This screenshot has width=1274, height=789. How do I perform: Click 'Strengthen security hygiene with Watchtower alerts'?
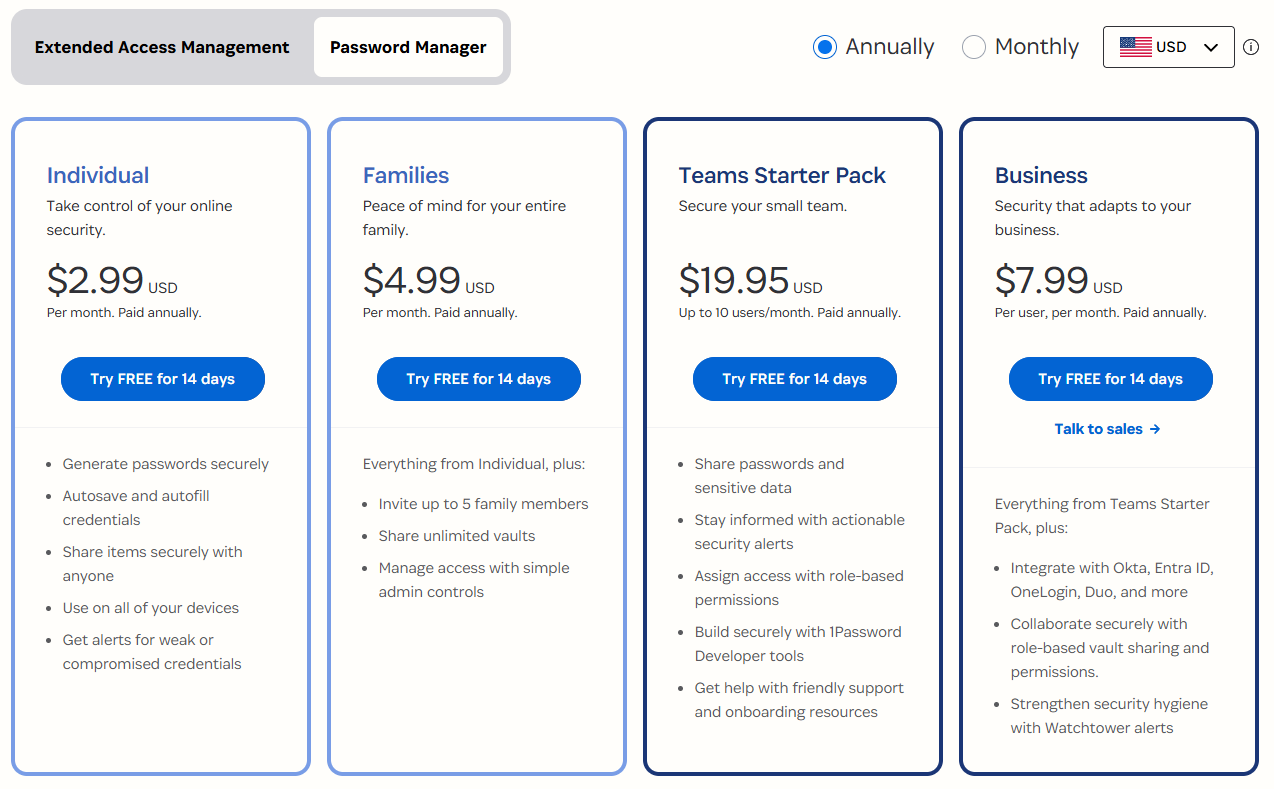coord(1110,716)
